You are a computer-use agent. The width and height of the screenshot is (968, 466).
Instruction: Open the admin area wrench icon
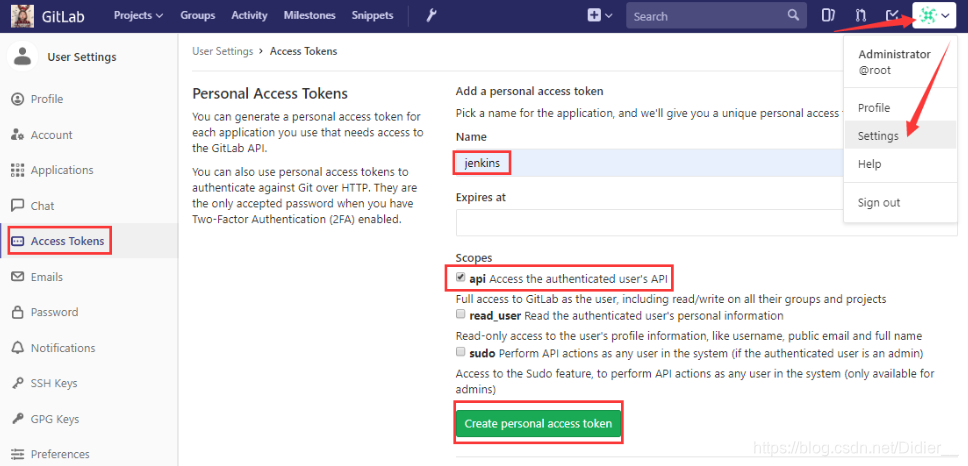432,15
